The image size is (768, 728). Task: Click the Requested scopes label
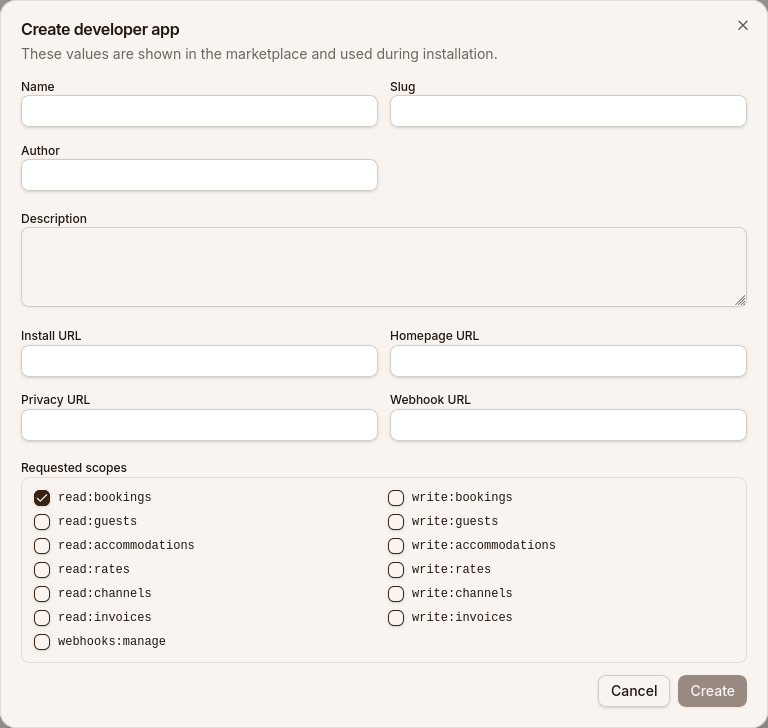(74, 468)
